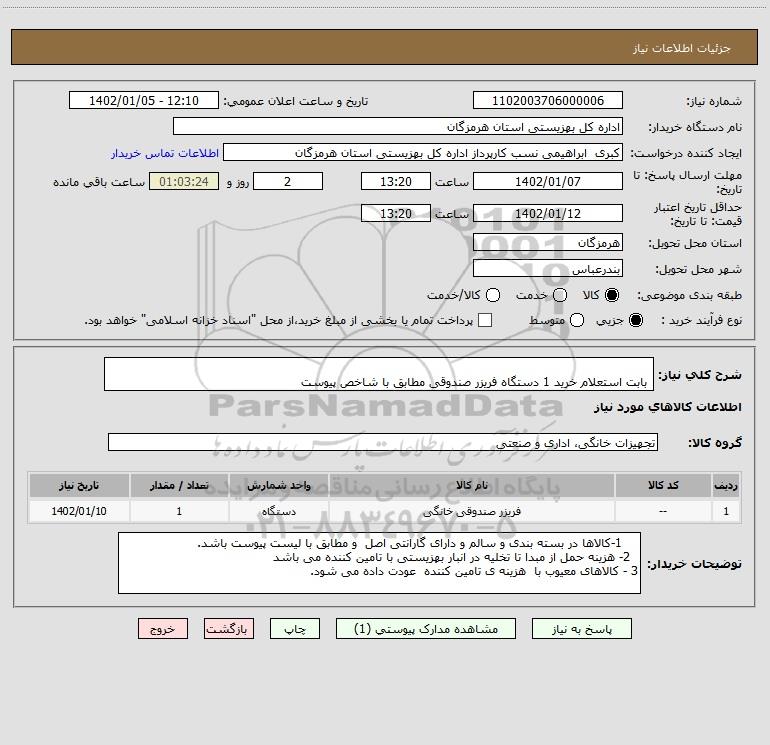Select the کالا radio button
This screenshot has width=770, height=745.
click(x=612, y=295)
